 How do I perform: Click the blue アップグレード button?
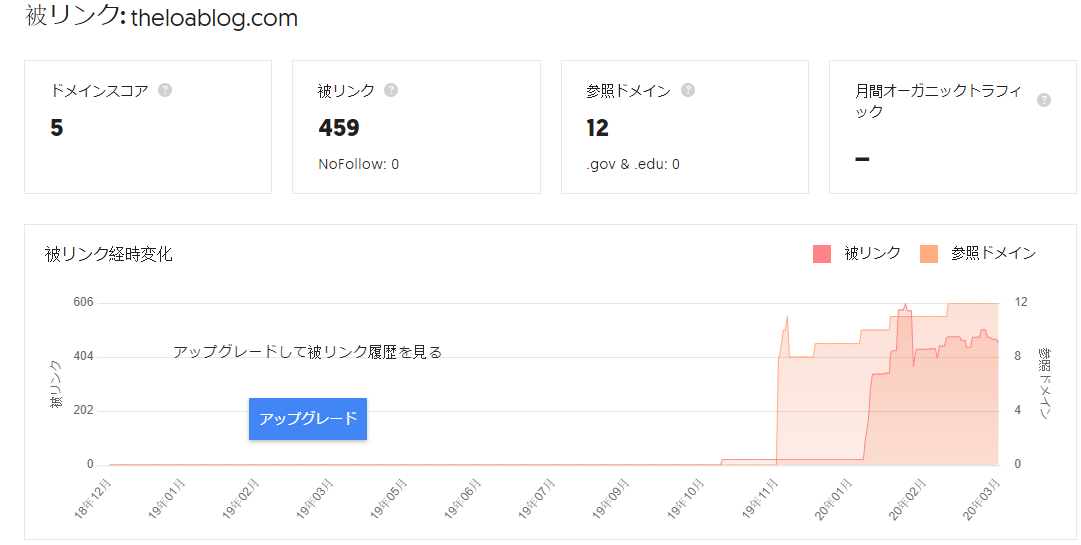[307, 418]
